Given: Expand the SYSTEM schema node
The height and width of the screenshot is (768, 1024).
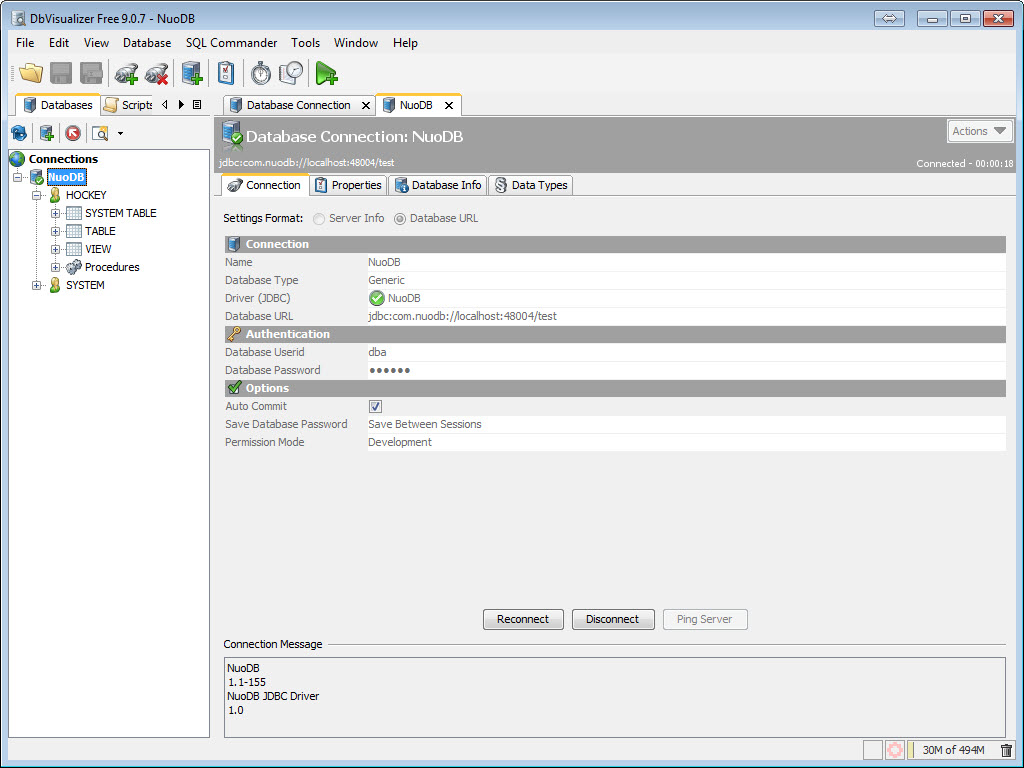Looking at the screenshot, I should tap(37, 285).
